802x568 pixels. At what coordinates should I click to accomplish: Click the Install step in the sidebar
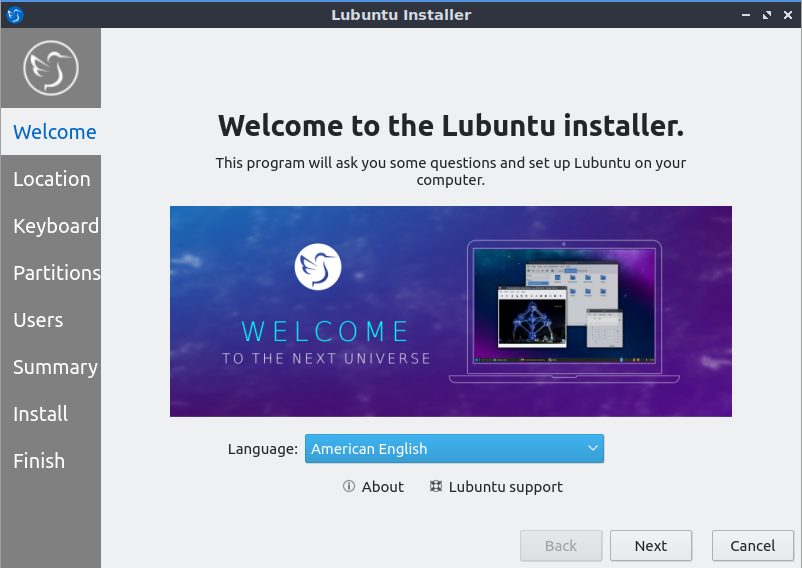click(41, 414)
